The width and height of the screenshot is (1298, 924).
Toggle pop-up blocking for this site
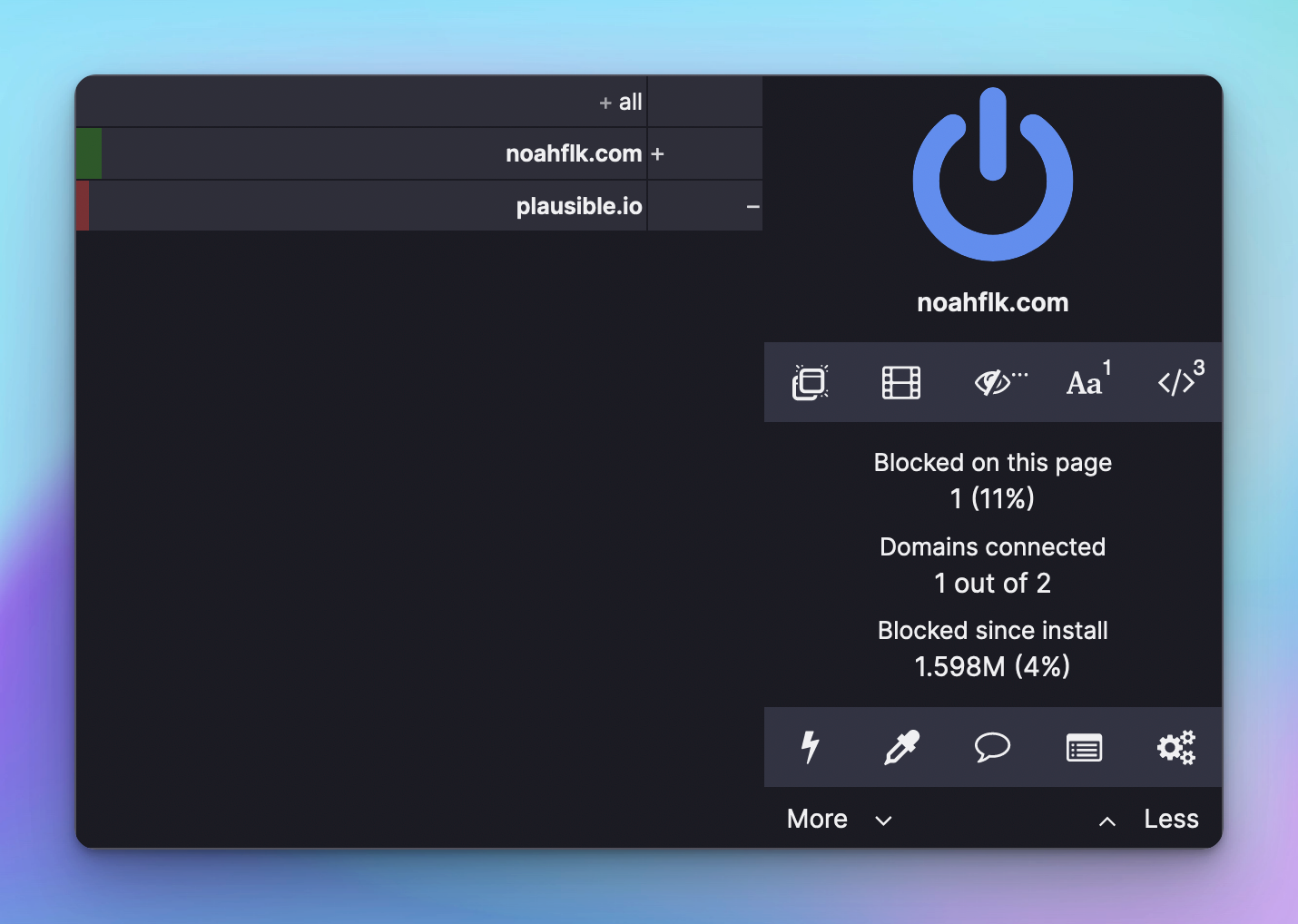pyautogui.click(x=809, y=382)
